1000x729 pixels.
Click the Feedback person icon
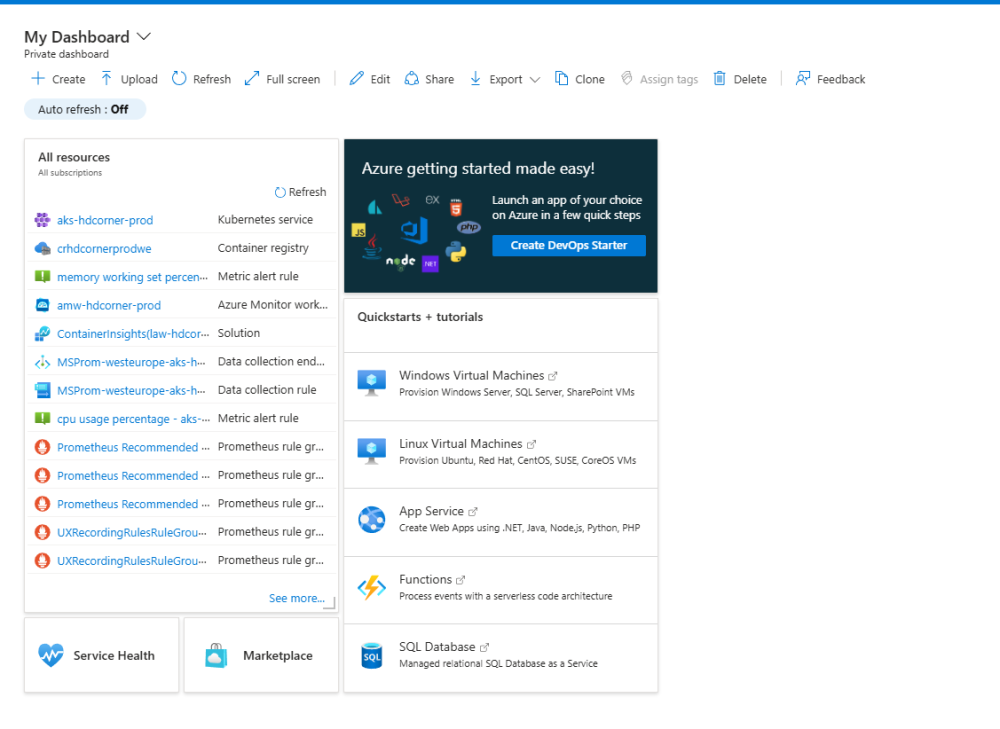point(802,78)
